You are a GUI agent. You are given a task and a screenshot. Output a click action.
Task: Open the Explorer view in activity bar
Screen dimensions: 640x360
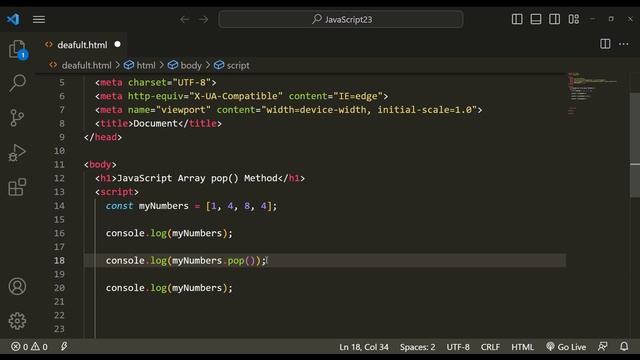[18, 49]
